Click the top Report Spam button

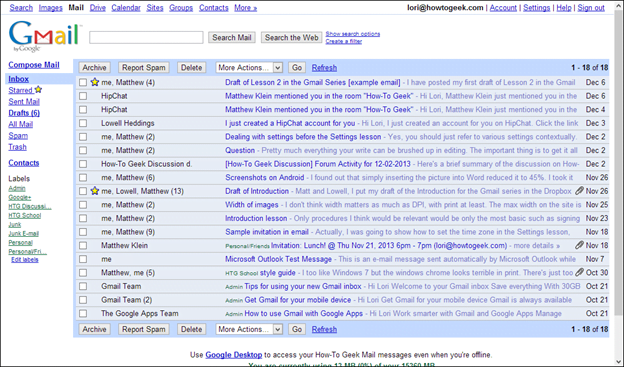(144, 68)
